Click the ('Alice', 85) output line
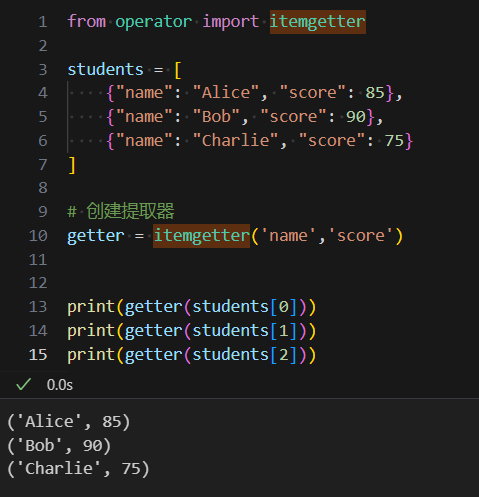The height and width of the screenshot is (497, 479). (69, 422)
